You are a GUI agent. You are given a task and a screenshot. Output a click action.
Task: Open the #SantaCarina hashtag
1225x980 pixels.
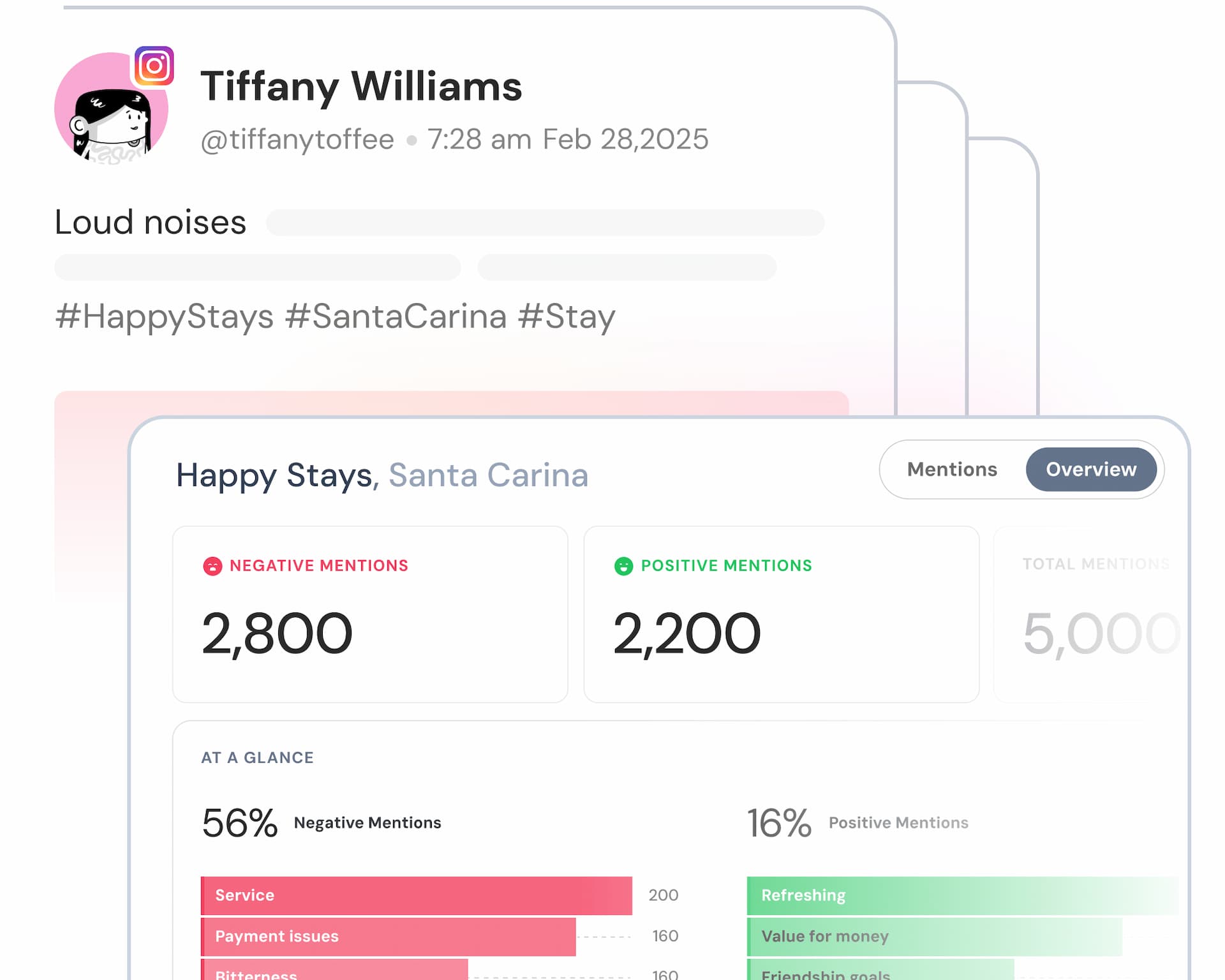(396, 316)
